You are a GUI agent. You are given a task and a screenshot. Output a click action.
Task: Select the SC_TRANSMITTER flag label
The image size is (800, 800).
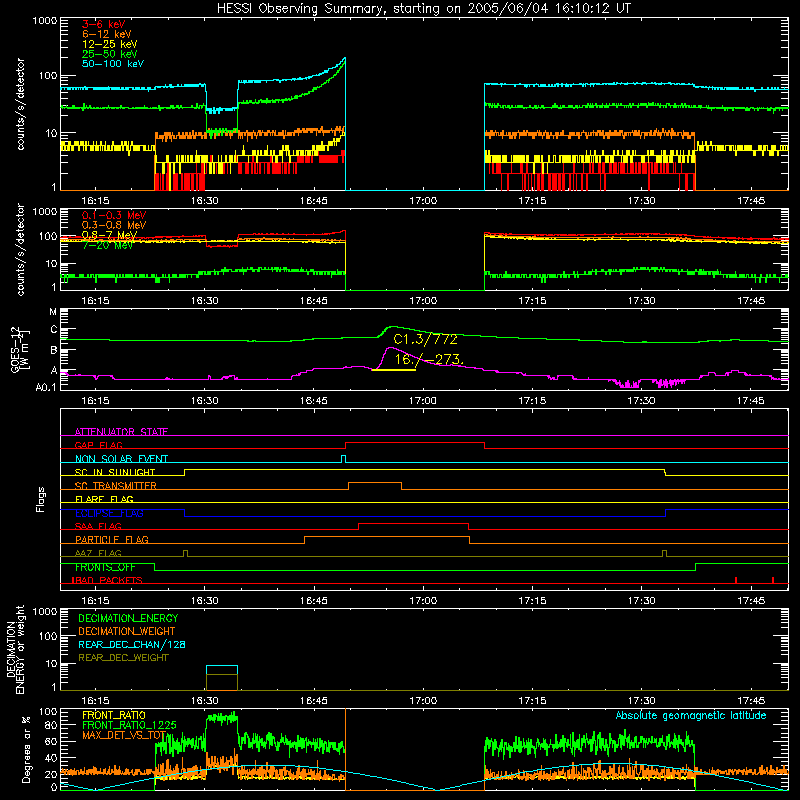tap(116, 485)
